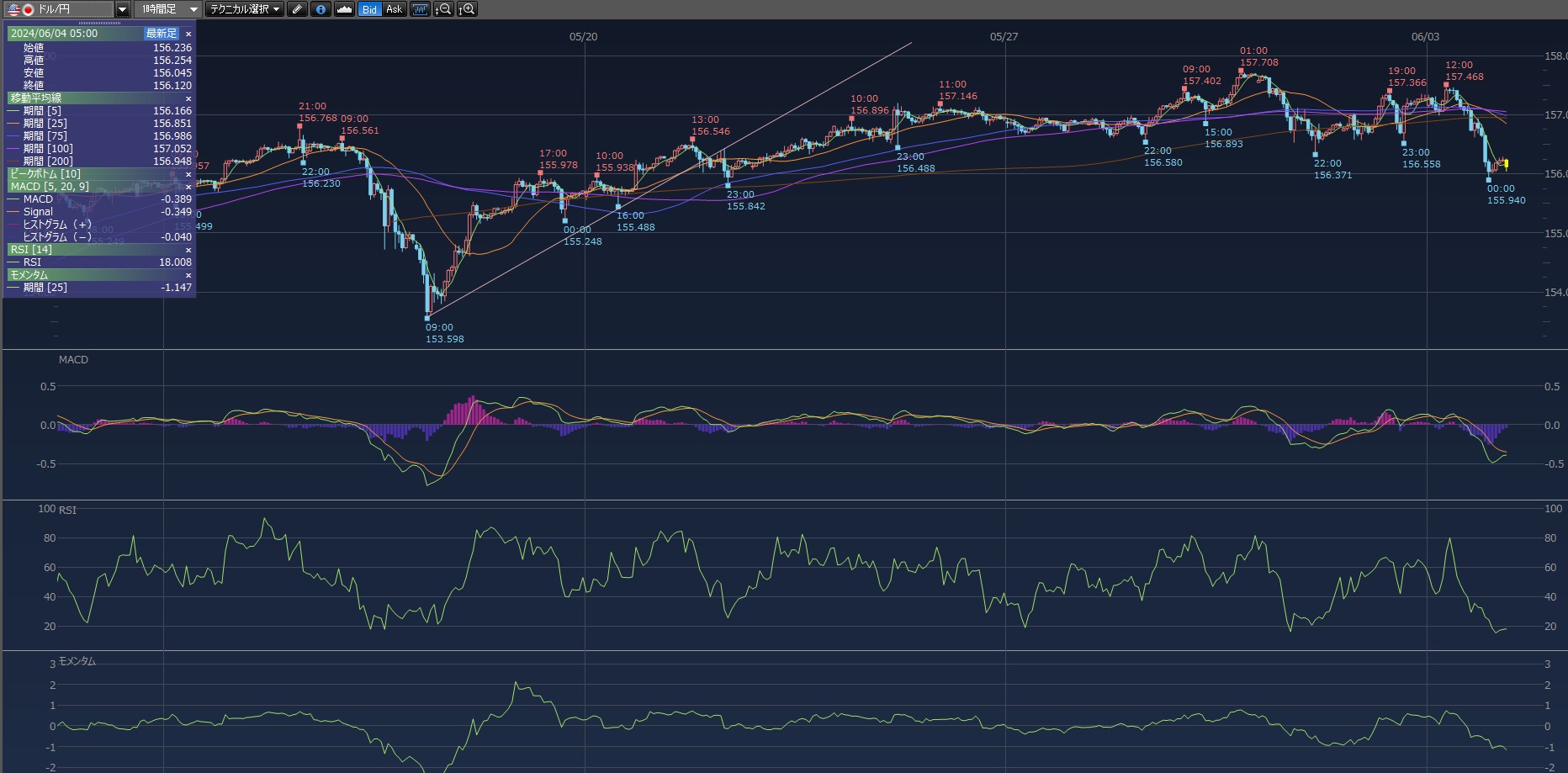This screenshot has width=1568, height=773.
Task: Switch price display to Bid
Action: click(369, 9)
